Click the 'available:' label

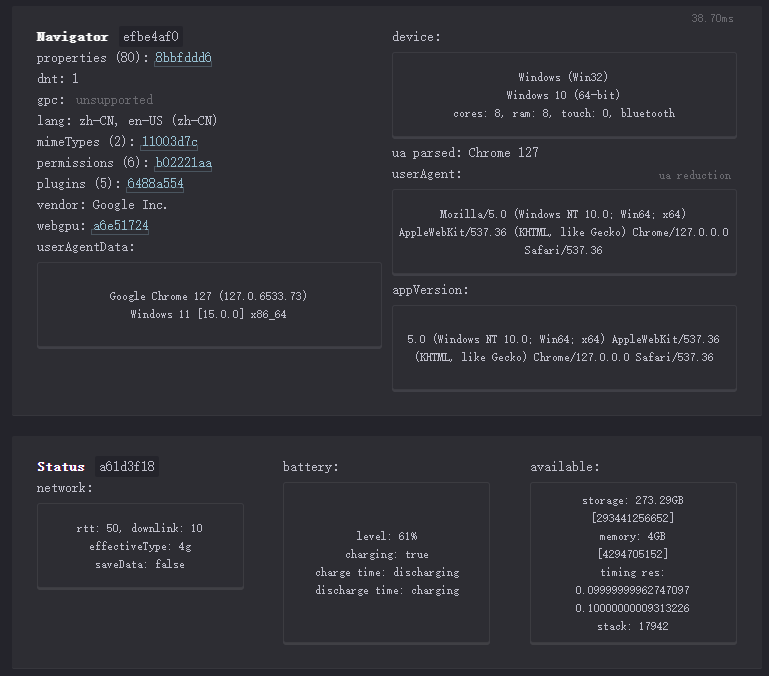point(565,467)
